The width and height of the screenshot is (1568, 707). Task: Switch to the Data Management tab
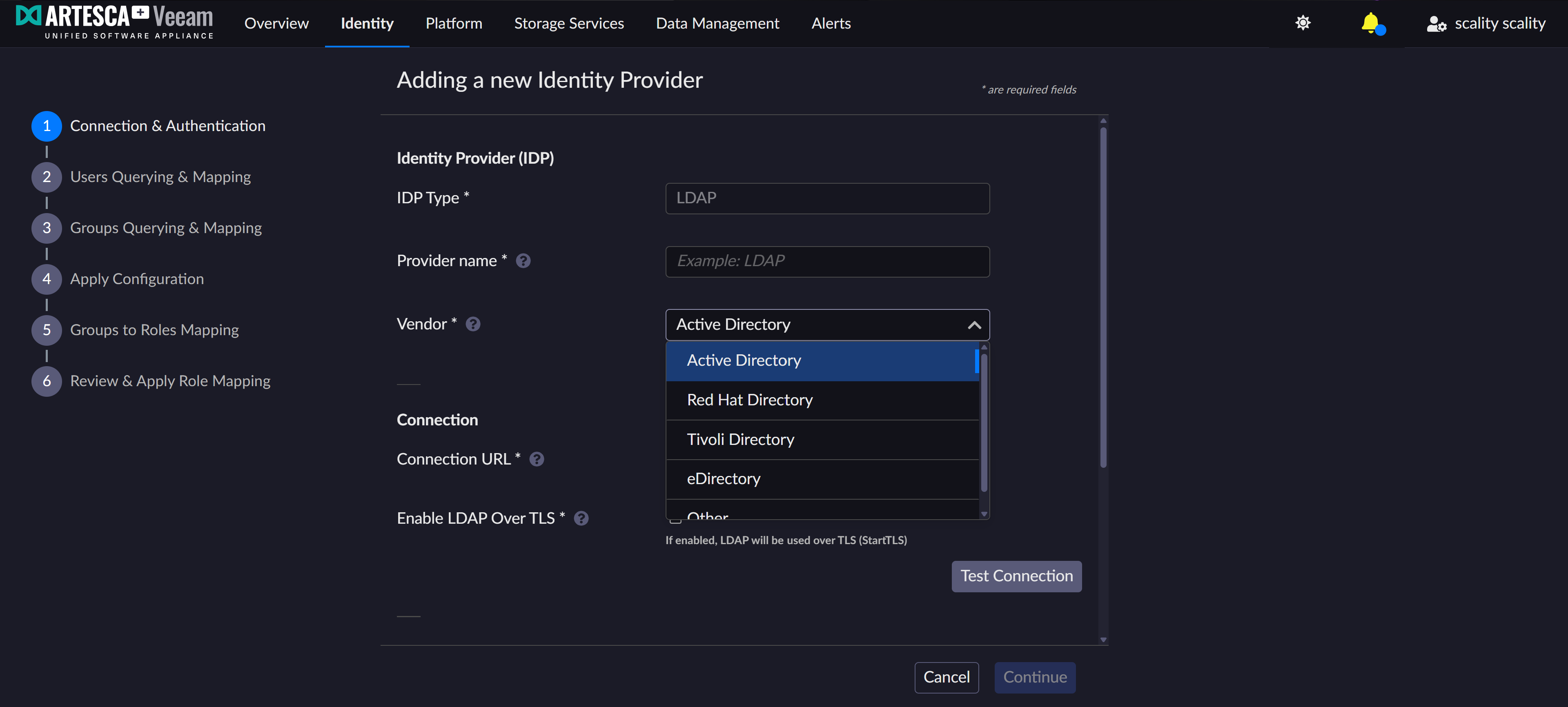pos(717,23)
